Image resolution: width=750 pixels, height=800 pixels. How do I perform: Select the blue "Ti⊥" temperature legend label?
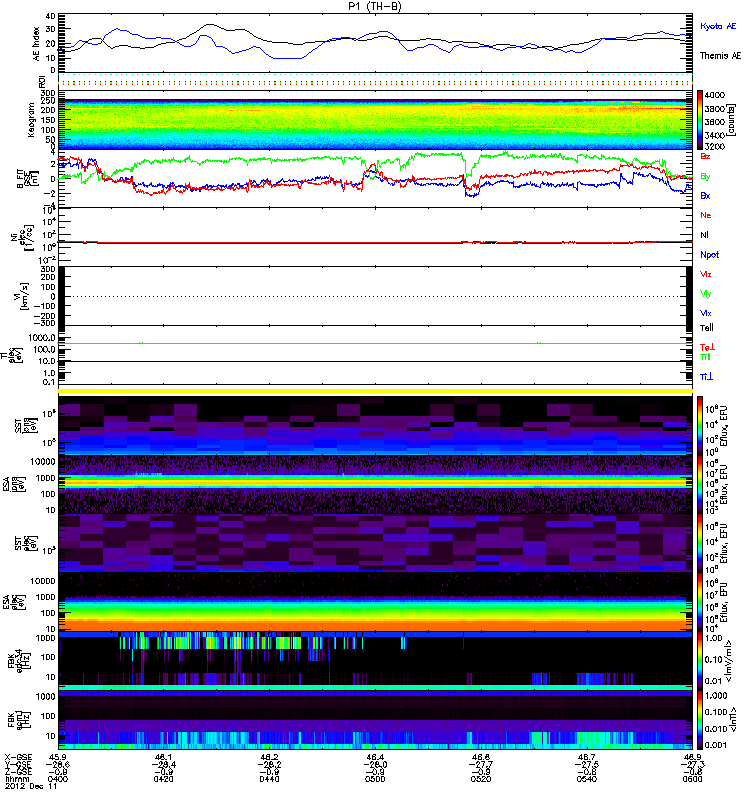coord(707,377)
